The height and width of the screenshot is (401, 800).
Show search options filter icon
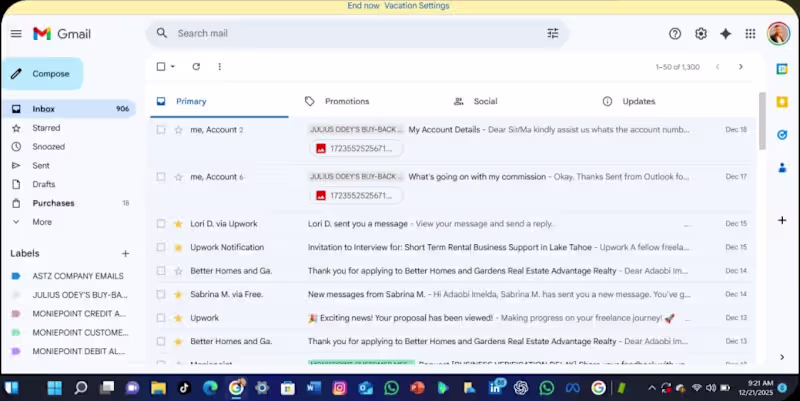point(553,33)
